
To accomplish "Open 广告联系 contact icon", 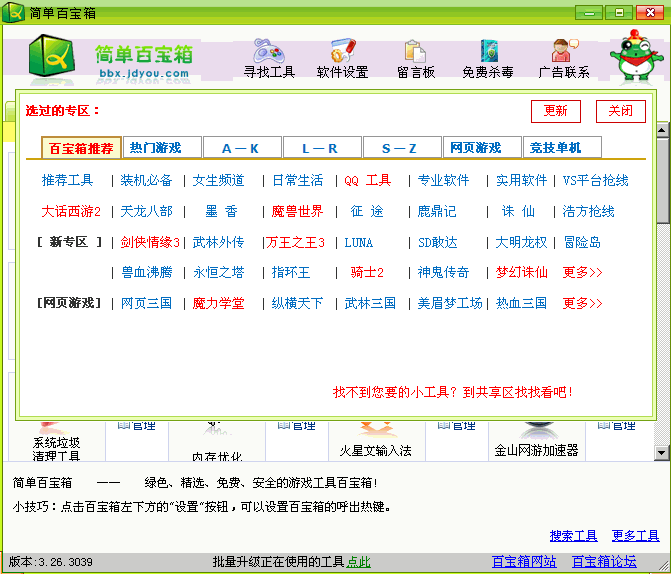I will pos(564,59).
